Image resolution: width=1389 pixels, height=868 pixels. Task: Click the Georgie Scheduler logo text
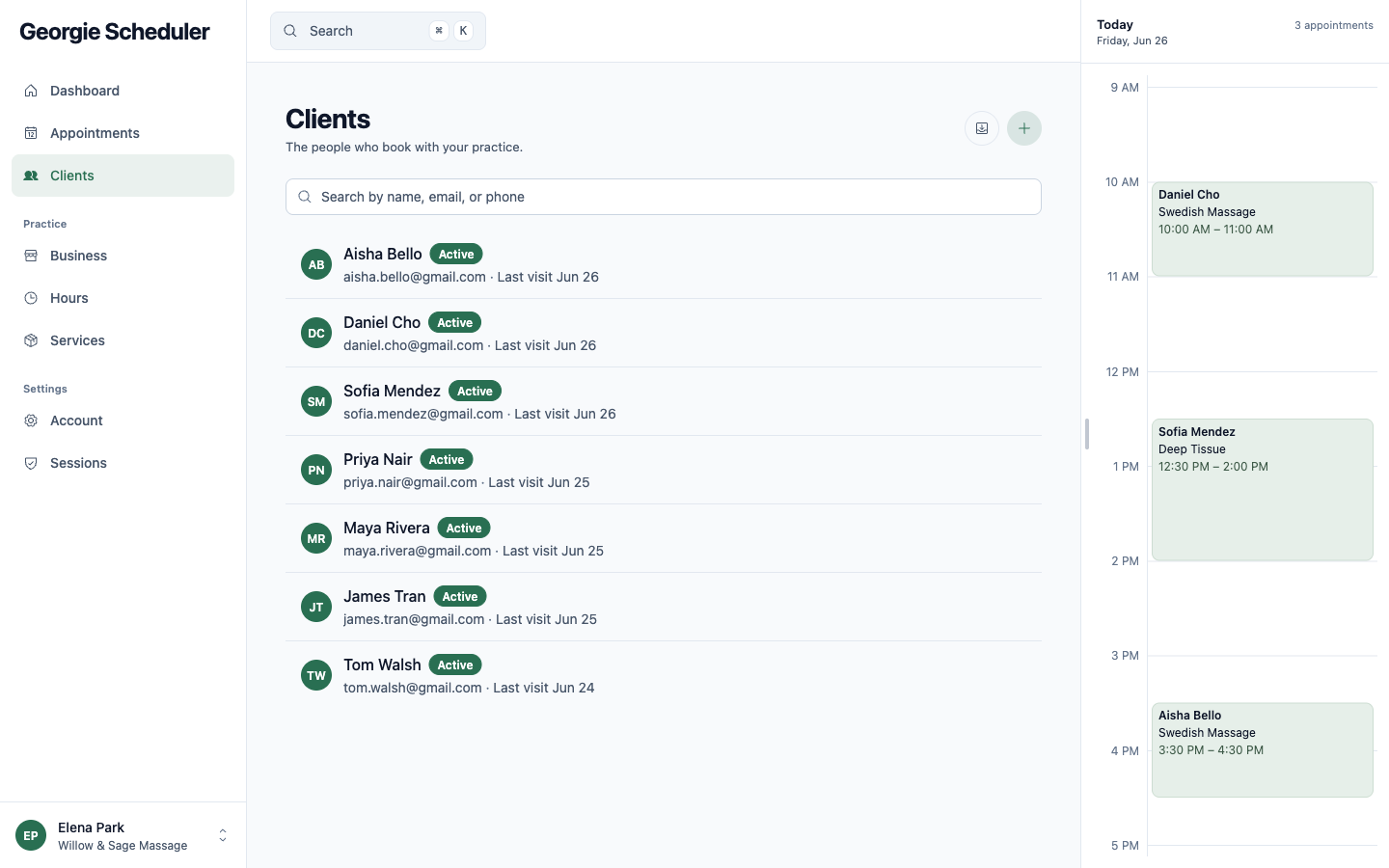[115, 32]
